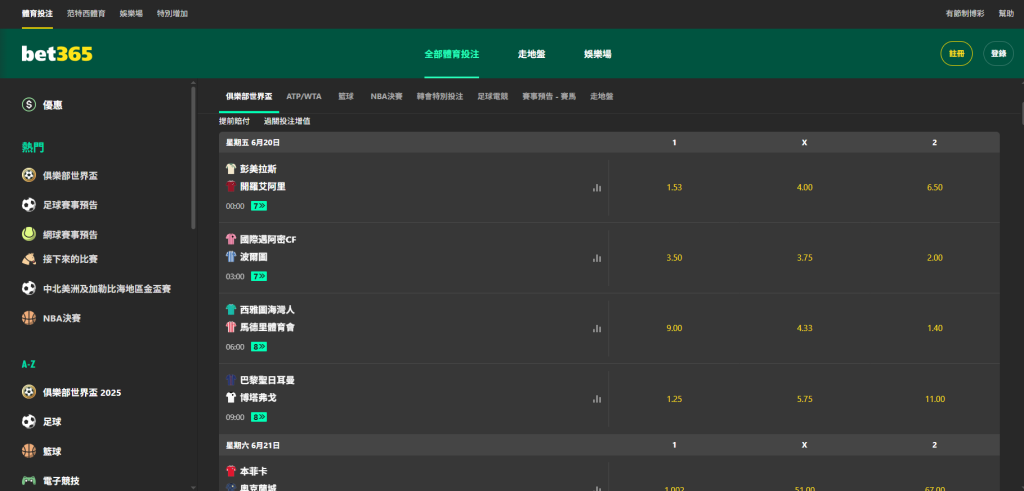Viewport: 1024px width, 491px height.
Task: Select the football icon beside 中北美洲及加勒比海地區金盃賽
Action: pos(29,288)
